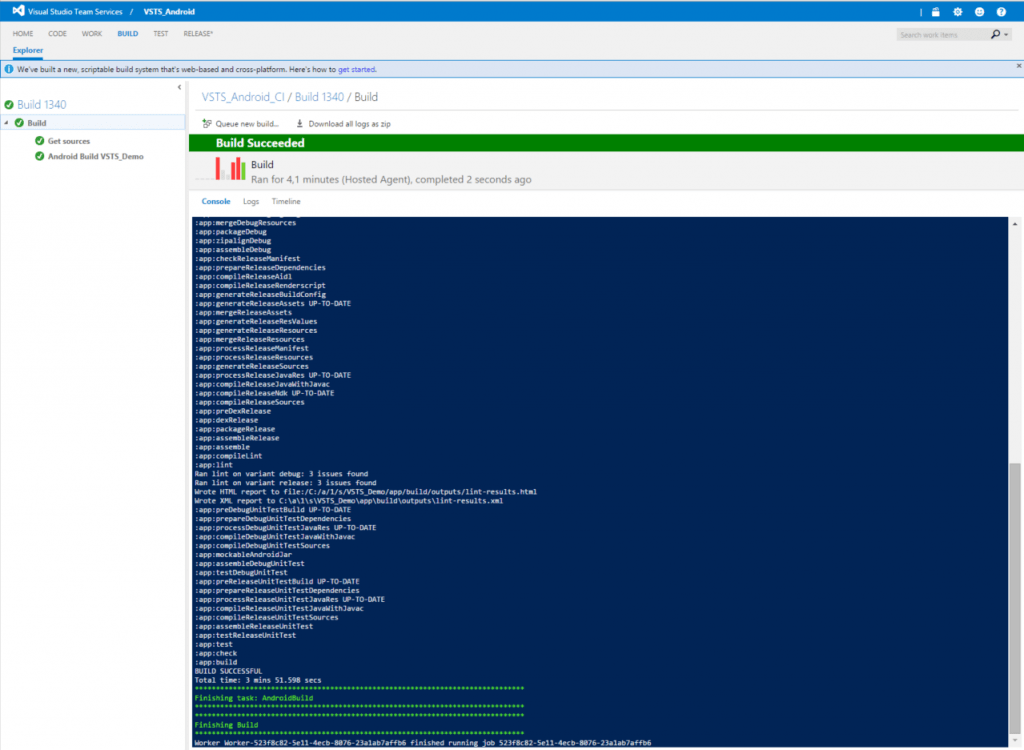The width and height of the screenshot is (1024, 750).
Task: Click the Visual Studio Team Services logo
Action: pos(20,11)
